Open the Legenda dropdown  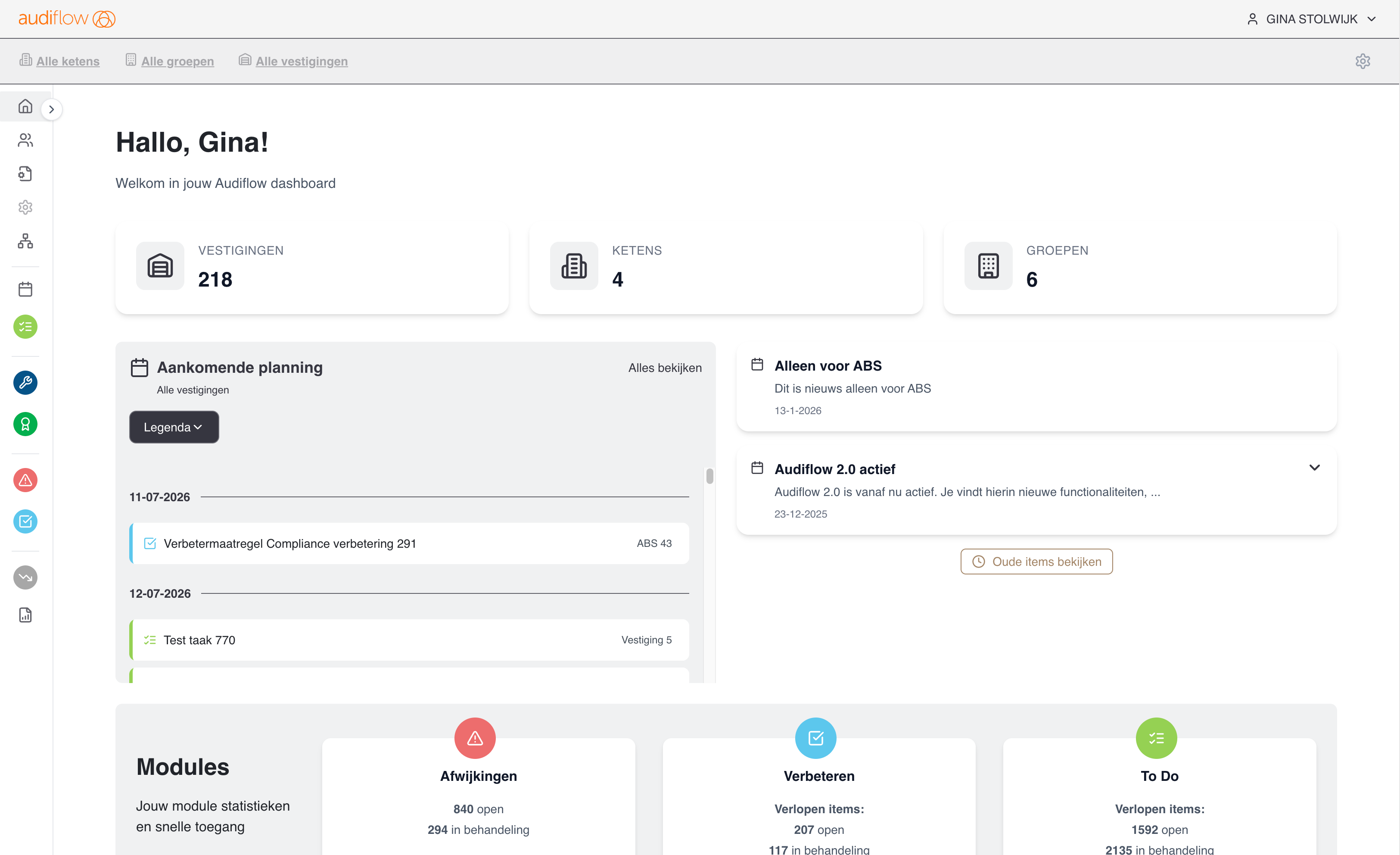pyautogui.click(x=174, y=427)
